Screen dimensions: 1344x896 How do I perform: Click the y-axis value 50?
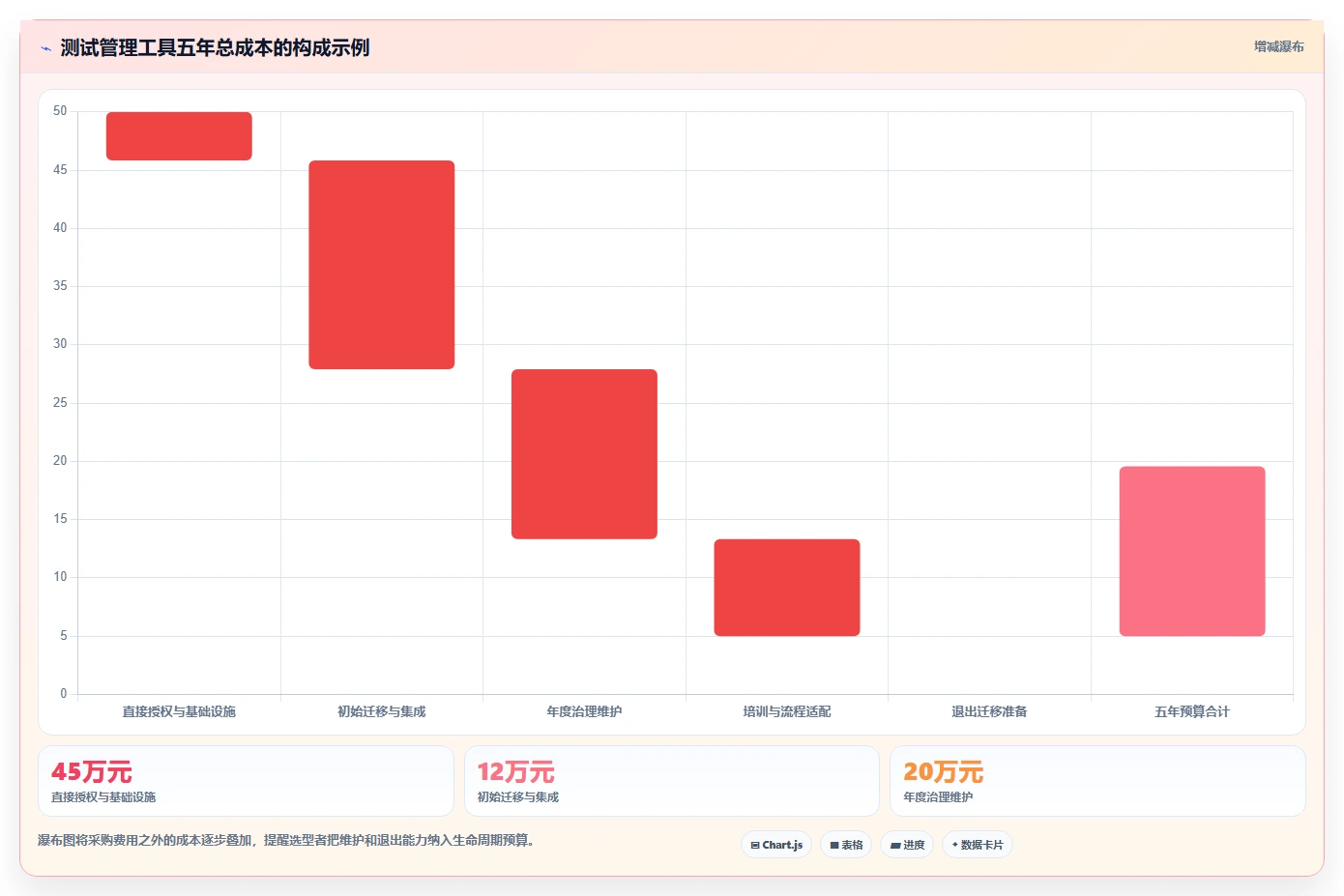(60, 111)
